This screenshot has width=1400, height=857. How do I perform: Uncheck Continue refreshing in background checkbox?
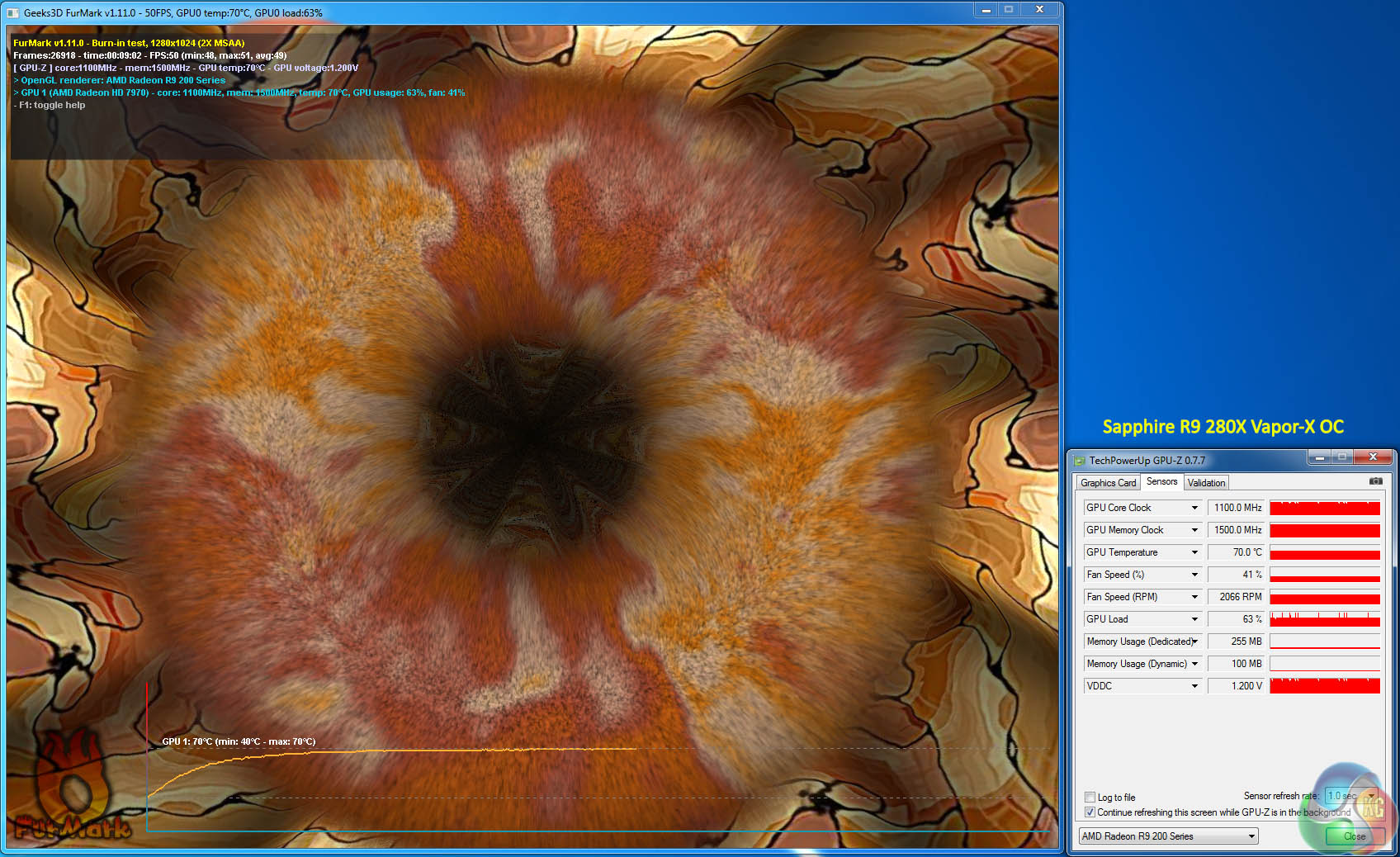1090,812
